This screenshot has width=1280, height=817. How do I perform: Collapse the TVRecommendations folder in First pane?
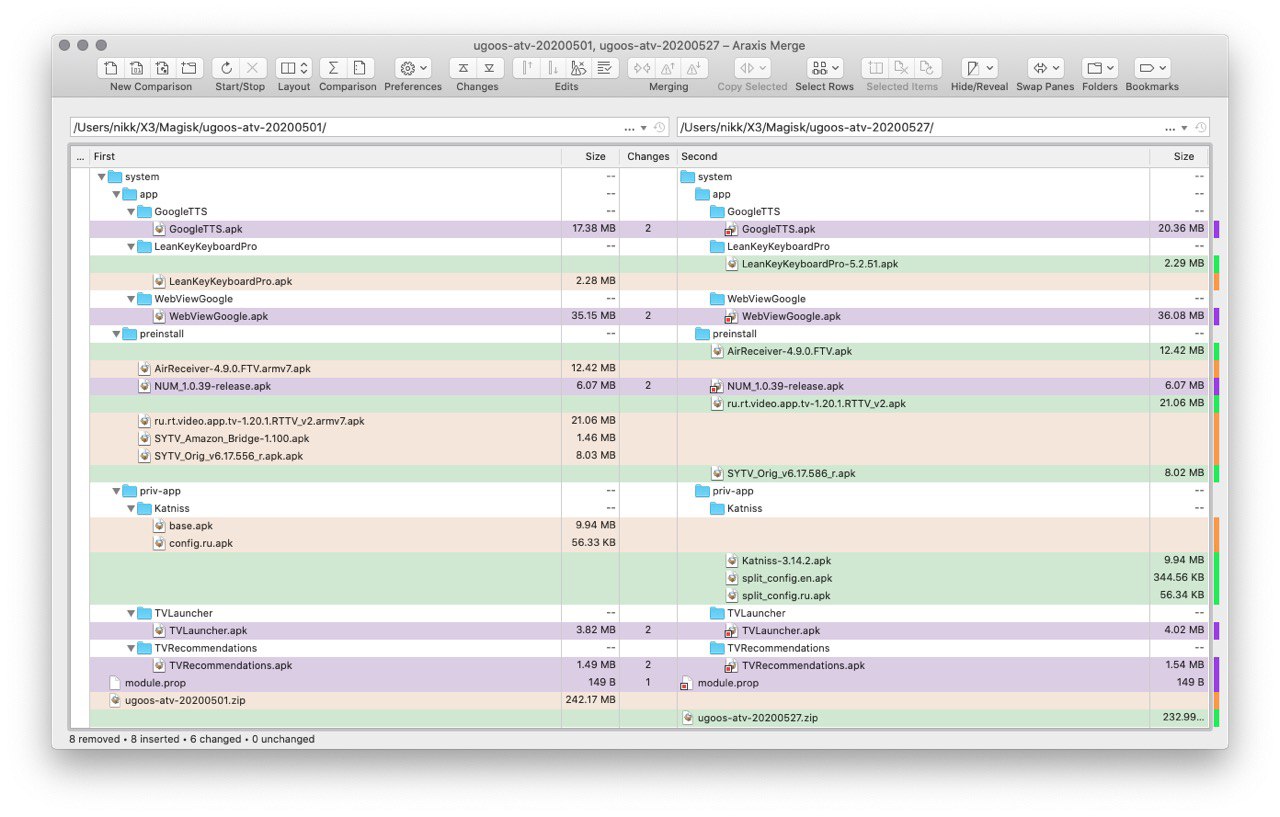coord(130,648)
